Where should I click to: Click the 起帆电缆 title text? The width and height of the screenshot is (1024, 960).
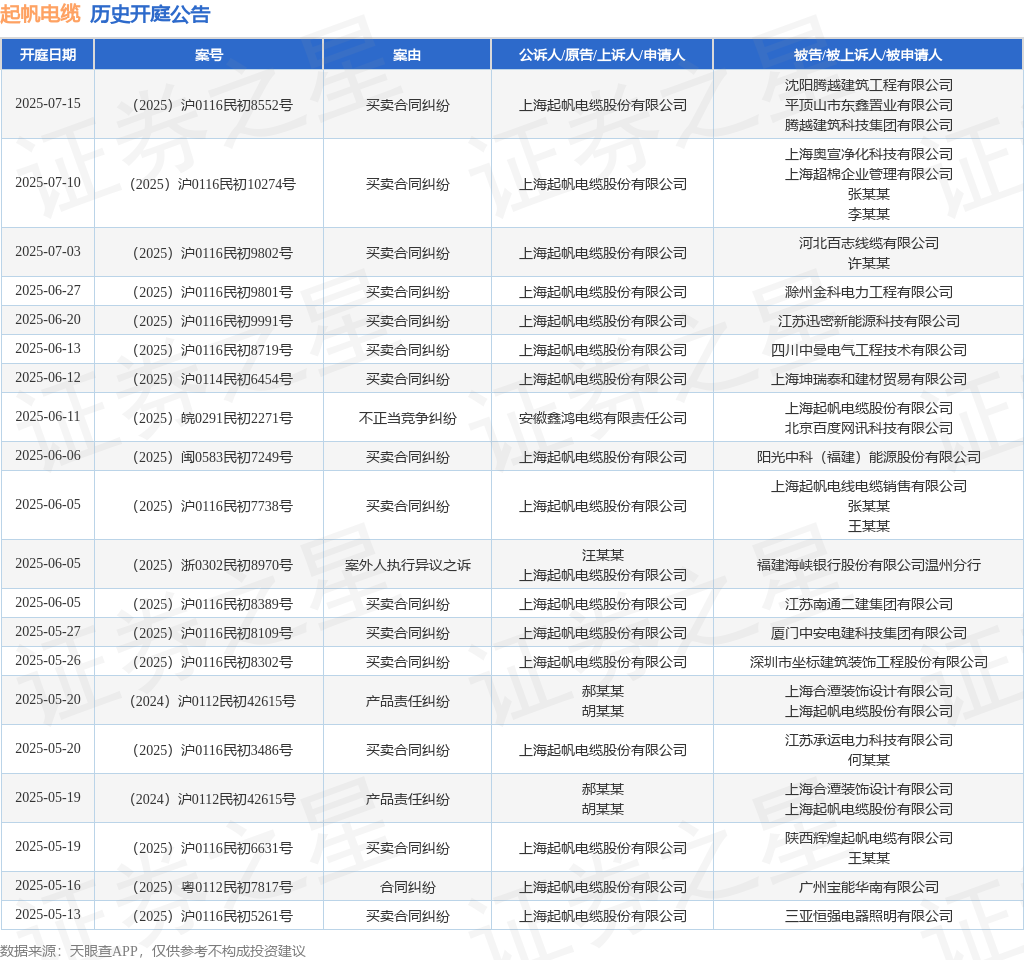click(40, 14)
